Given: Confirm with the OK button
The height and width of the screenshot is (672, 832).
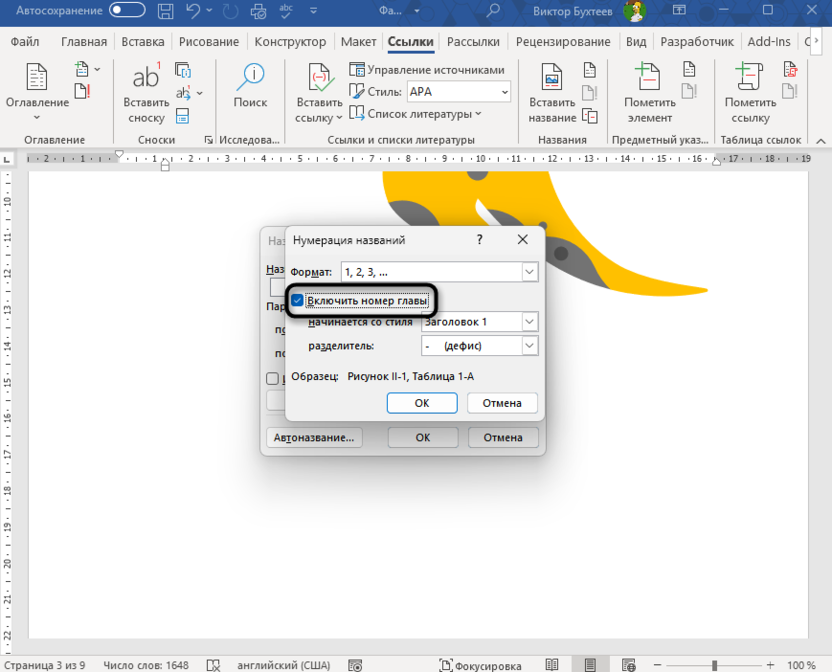Looking at the screenshot, I should click(421, 403).
